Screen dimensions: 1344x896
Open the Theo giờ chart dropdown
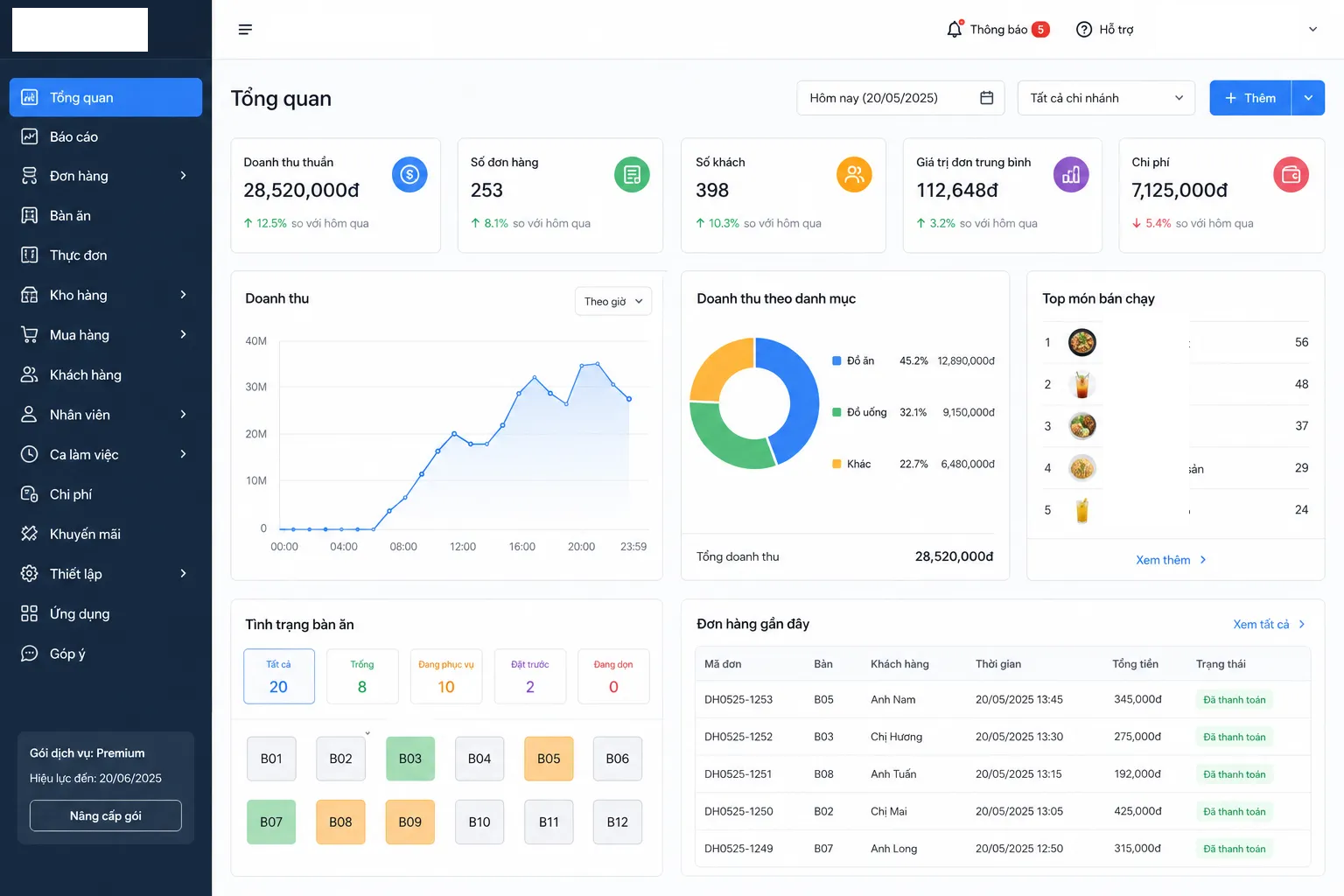pyautogui.click(x=612, y=301)
